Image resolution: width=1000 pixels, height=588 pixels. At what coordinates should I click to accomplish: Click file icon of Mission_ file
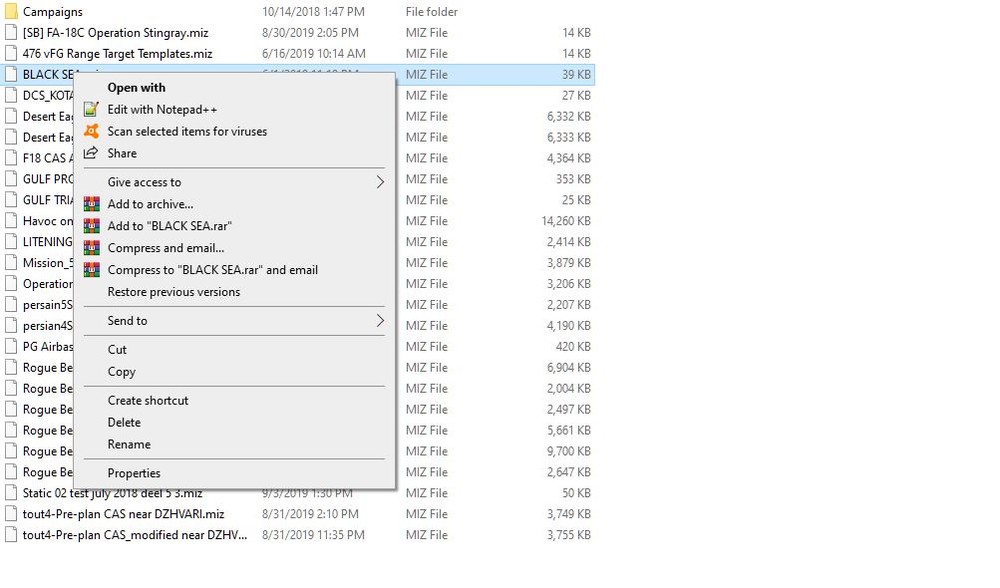point(11,263)
